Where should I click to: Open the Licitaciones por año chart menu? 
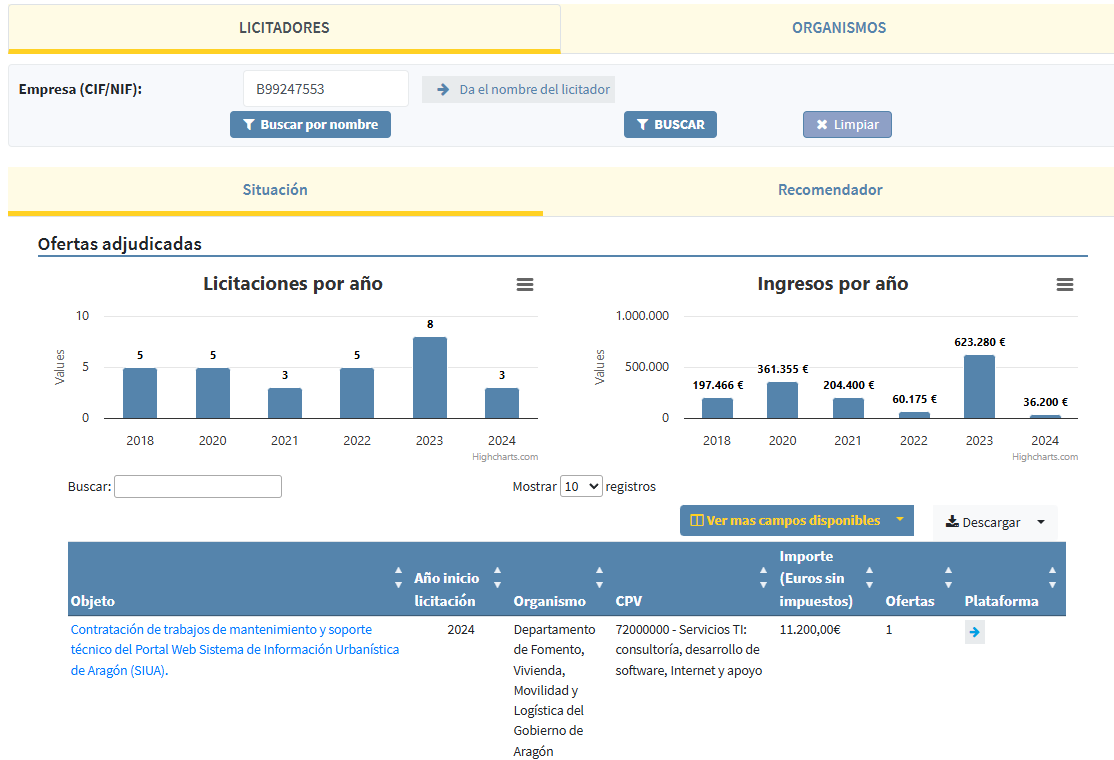[x=524, y=285]
